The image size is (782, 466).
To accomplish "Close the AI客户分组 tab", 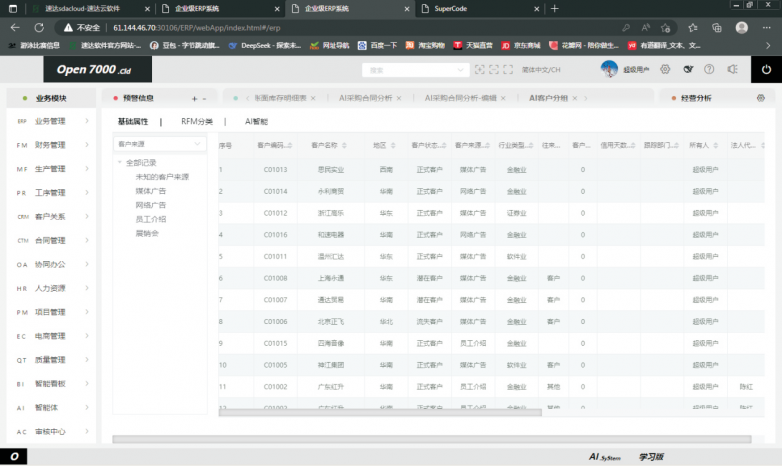I will pyautogui.click(x=576, y=98).
